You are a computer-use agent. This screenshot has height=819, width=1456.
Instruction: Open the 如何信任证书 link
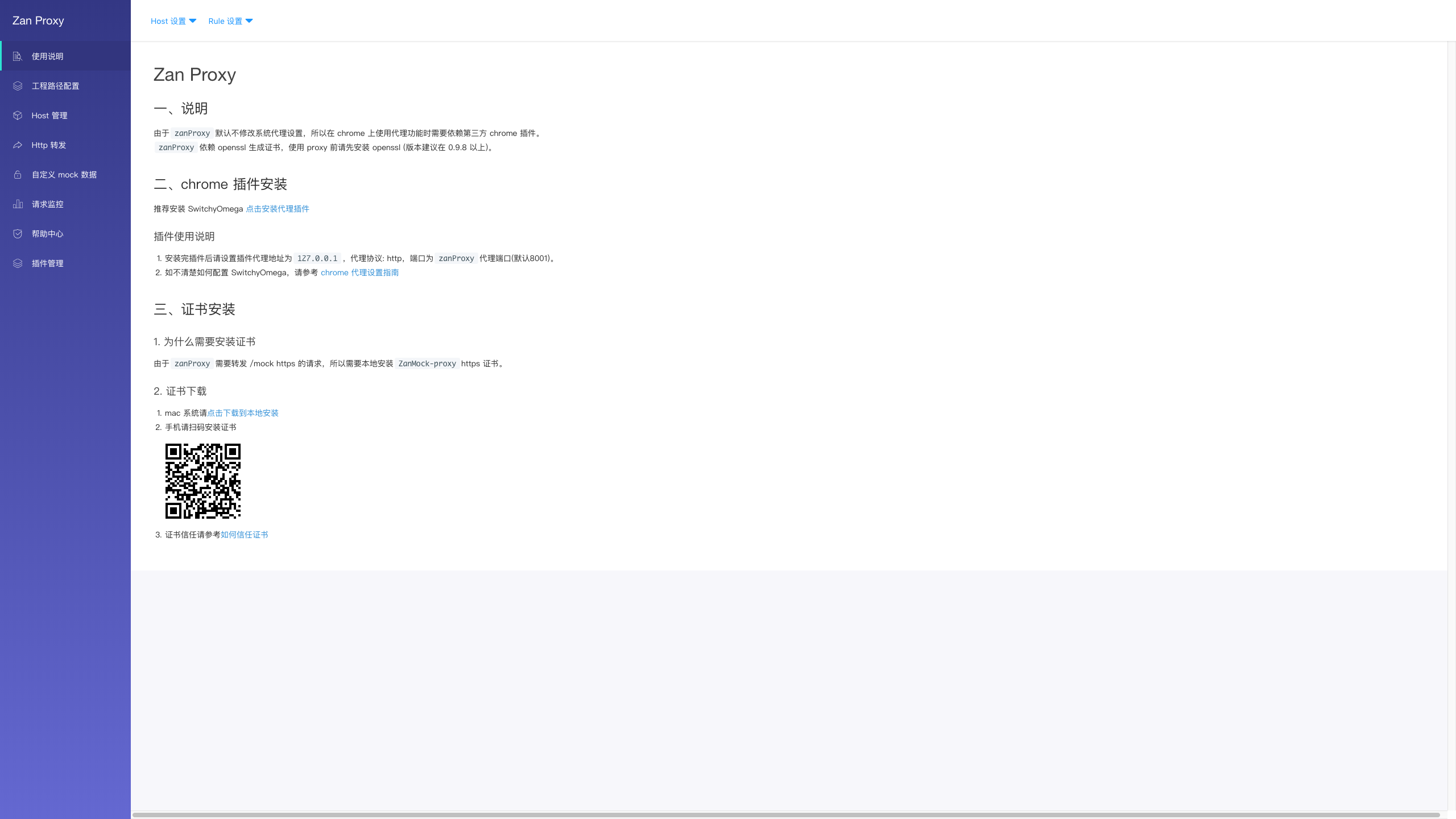pyautogui.click(x=245, y=535)
